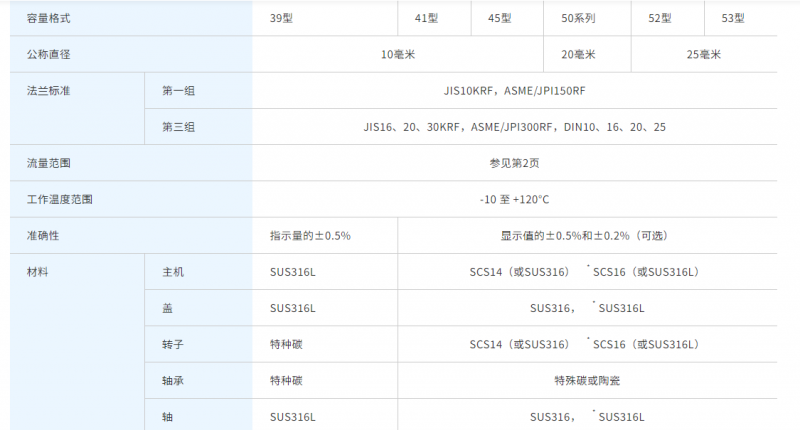Click the 25毫米 diameter cell
This screenshot has height=430, width=800.
point(704,55)
